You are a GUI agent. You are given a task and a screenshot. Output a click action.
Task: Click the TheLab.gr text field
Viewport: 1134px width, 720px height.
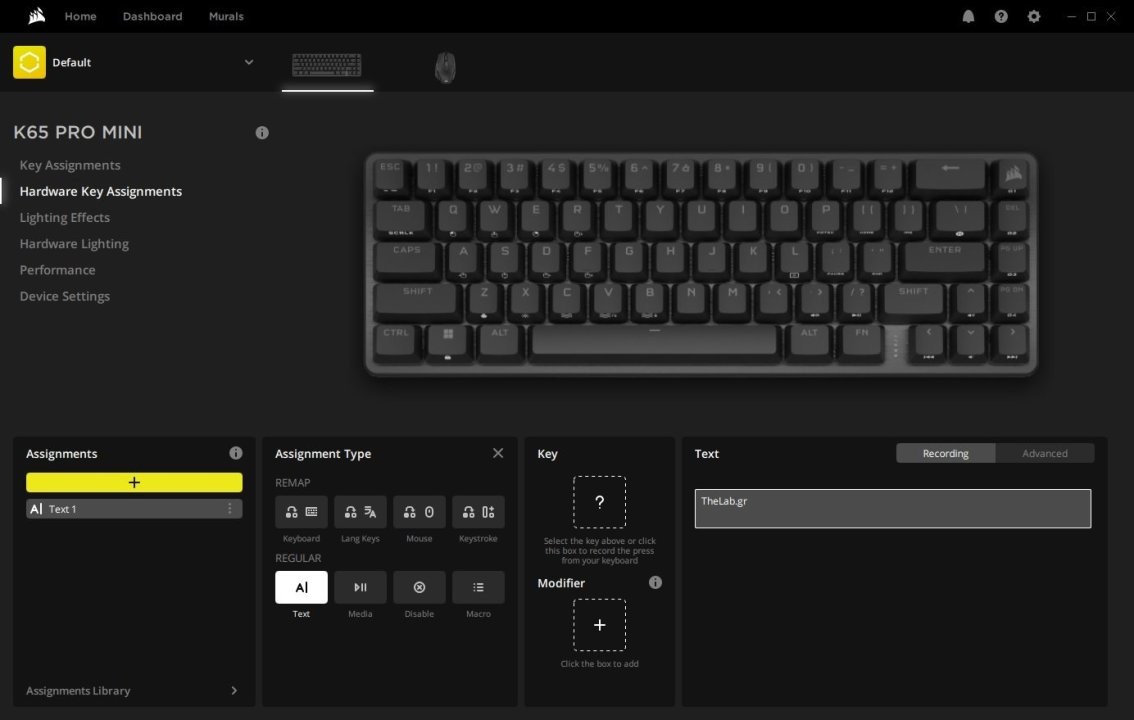(x=892, y=508)
